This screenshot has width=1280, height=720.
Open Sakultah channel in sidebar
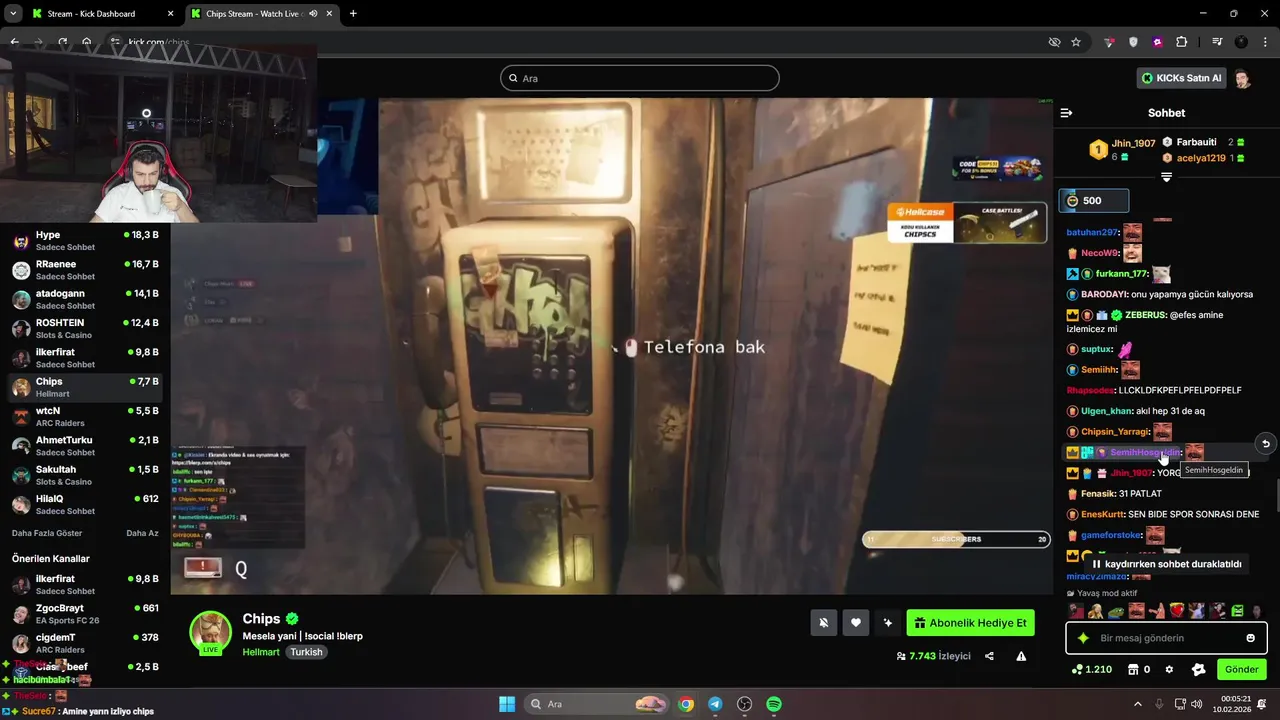(85, 475)
